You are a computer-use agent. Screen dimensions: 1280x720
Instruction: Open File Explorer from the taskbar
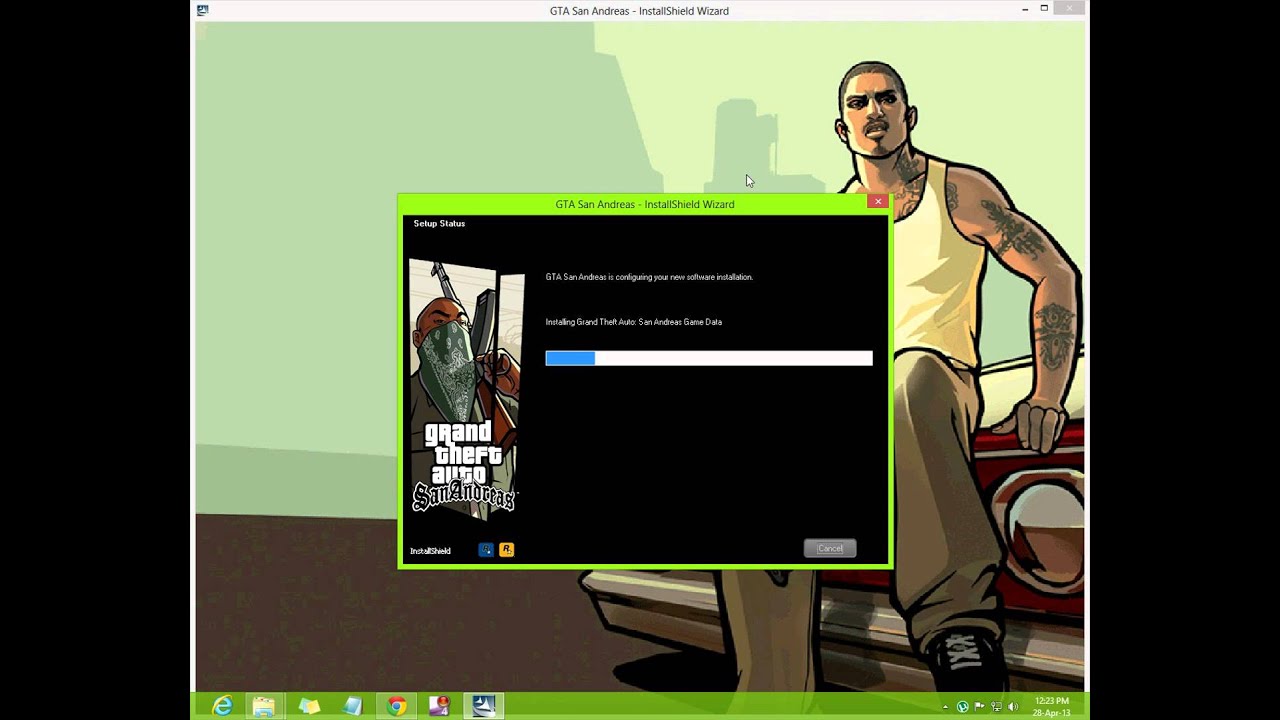coord(264,706)
